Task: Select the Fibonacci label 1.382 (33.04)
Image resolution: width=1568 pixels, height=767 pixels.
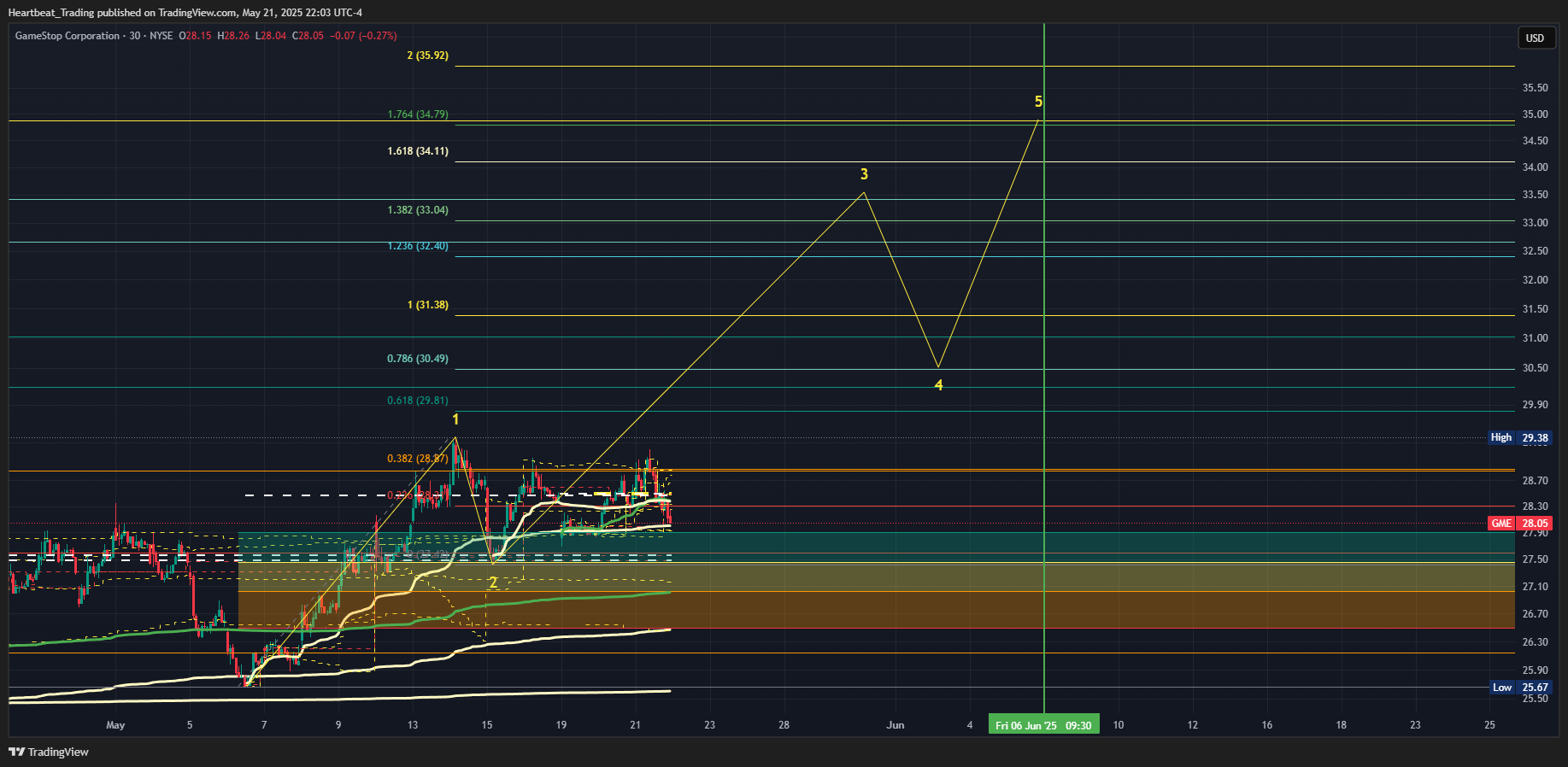Action: [418, 210]
